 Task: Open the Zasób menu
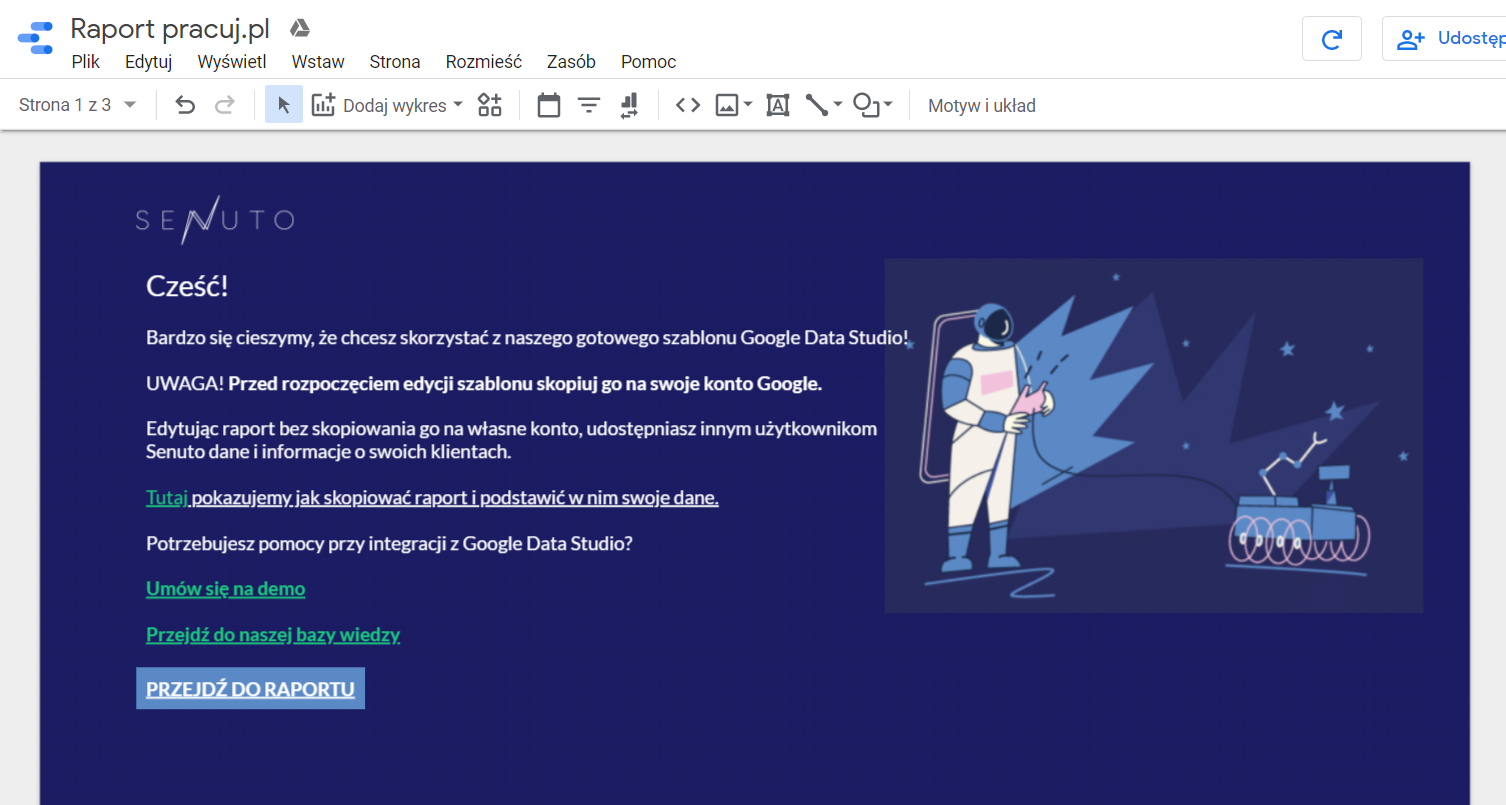(x=571, y=62)
